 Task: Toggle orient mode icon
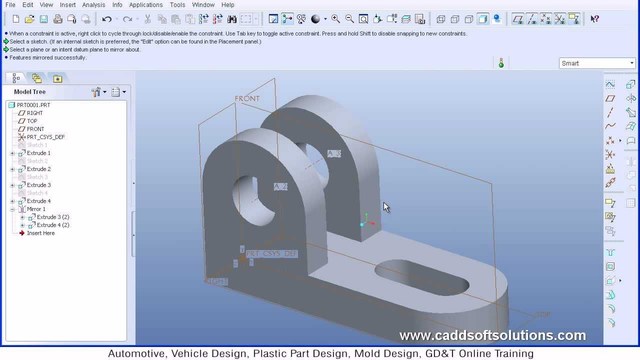click(x=301, y=19)
